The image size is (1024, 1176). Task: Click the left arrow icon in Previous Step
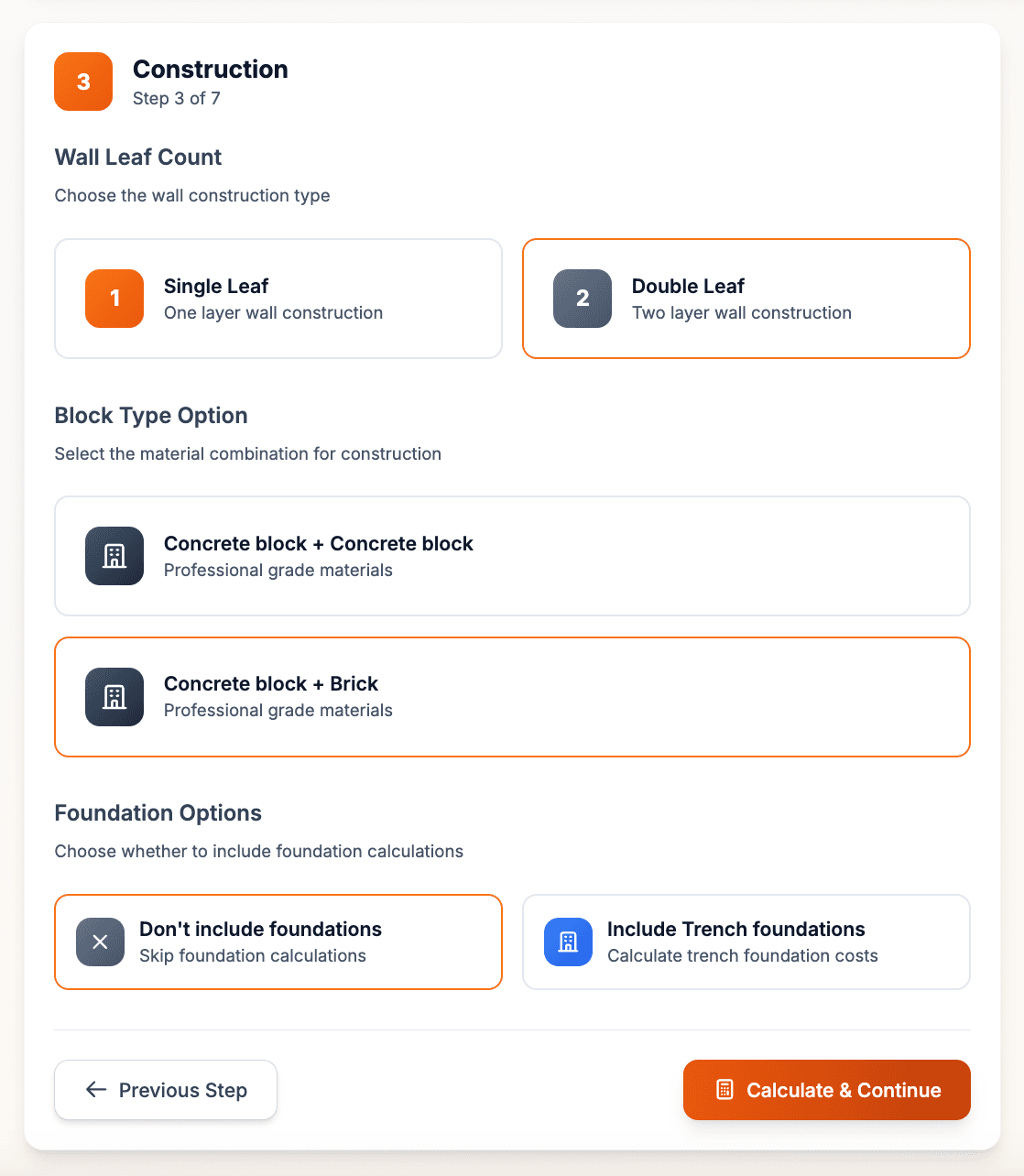(x=96, y=1089)
